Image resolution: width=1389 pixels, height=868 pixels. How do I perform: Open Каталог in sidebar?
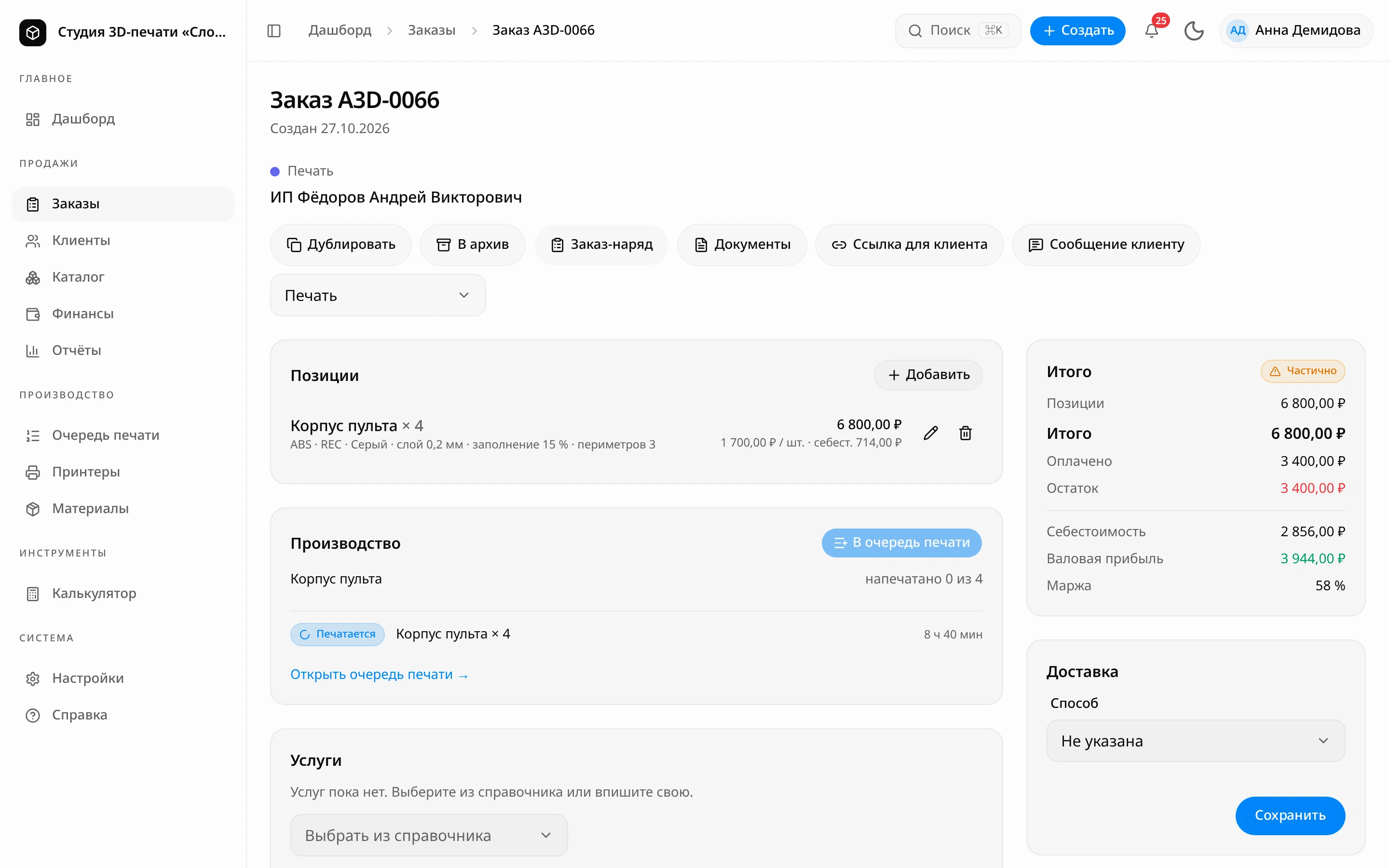pyautogui.click(x=123, y=277)
